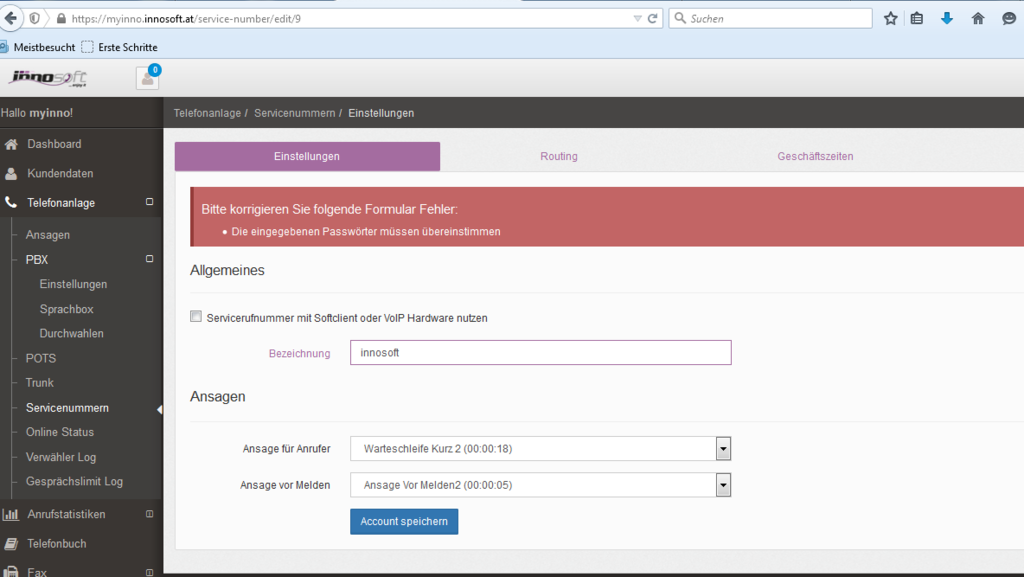Screen dimensions: 1024x577
Task: Expand the Fax section toggle
Action: [150, 572]
